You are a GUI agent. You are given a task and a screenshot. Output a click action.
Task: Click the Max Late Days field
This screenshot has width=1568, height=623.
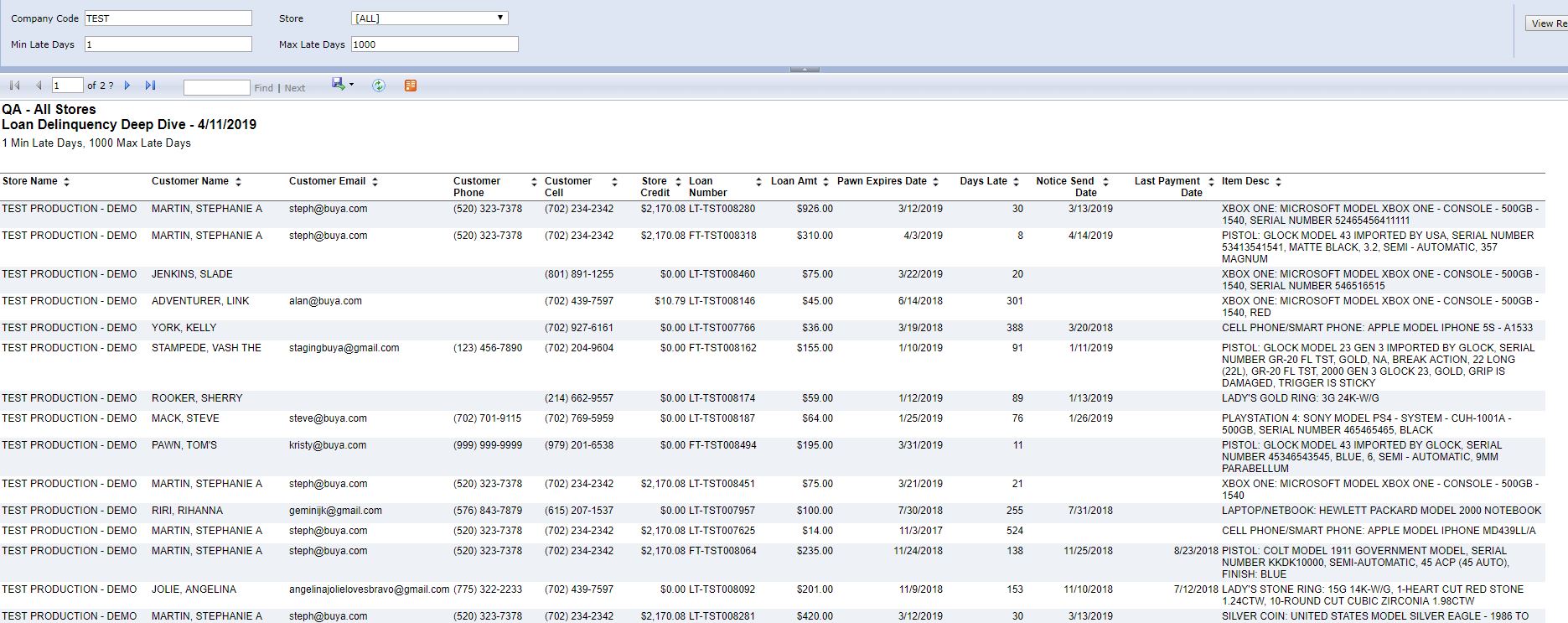click(434, 44)
